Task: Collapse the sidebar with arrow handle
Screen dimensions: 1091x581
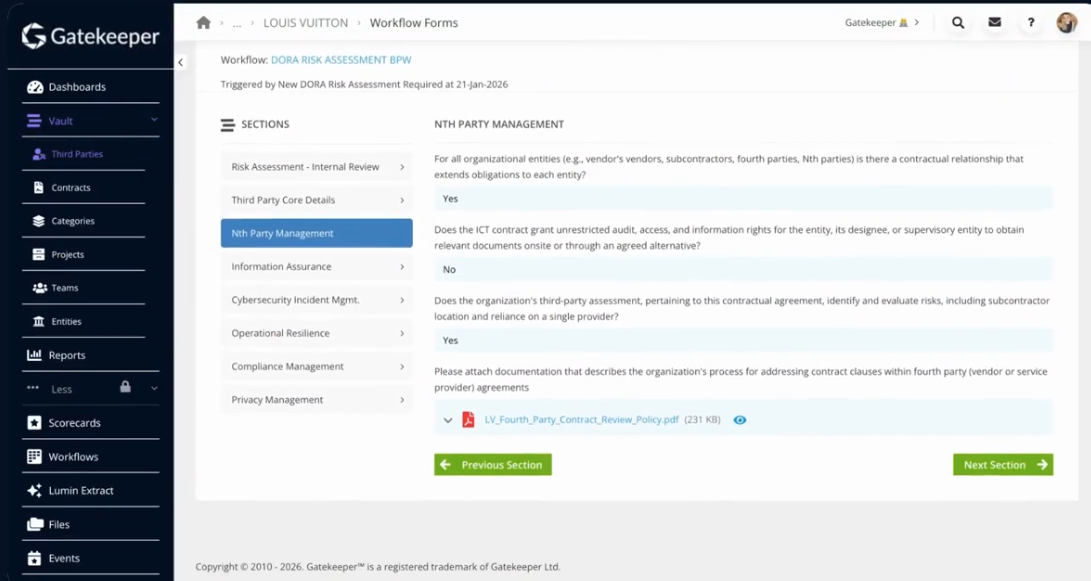Action: click(x=180, y=62)
